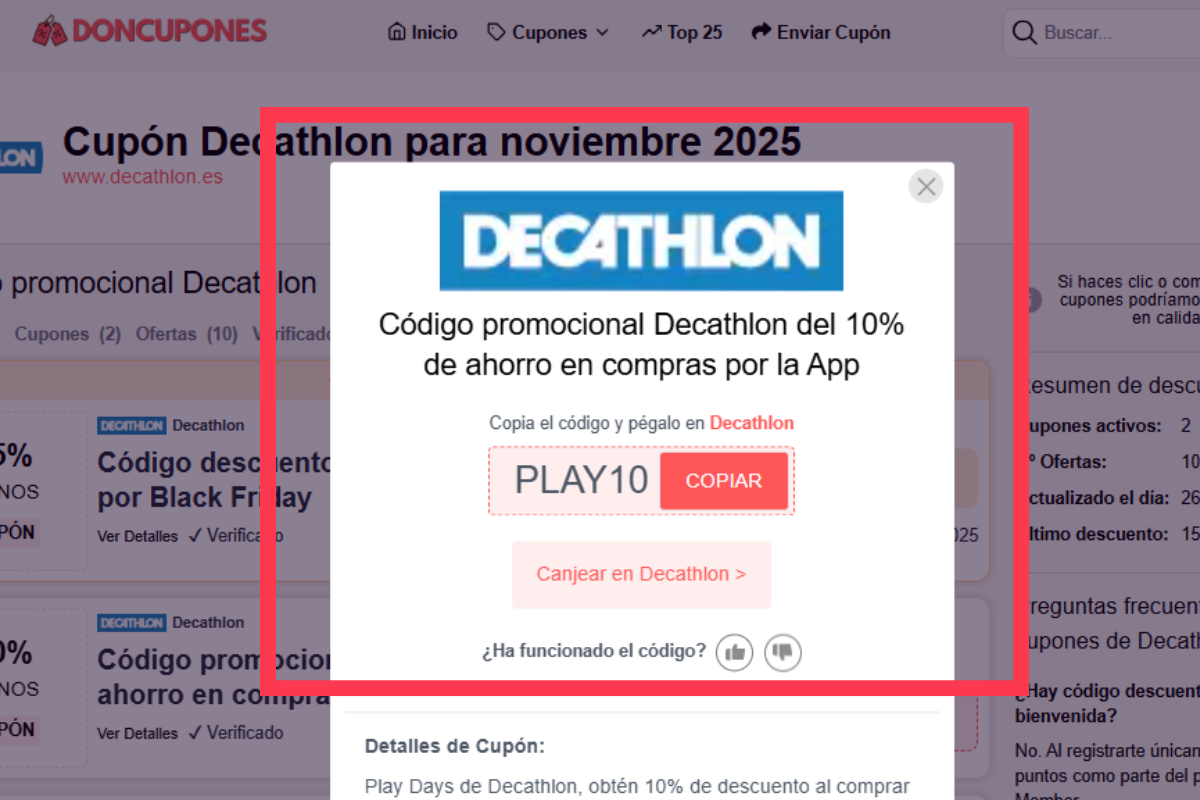1200x800 pixels.
Task: Click the PLAY10 coupon code text
Action: [582, 481]
